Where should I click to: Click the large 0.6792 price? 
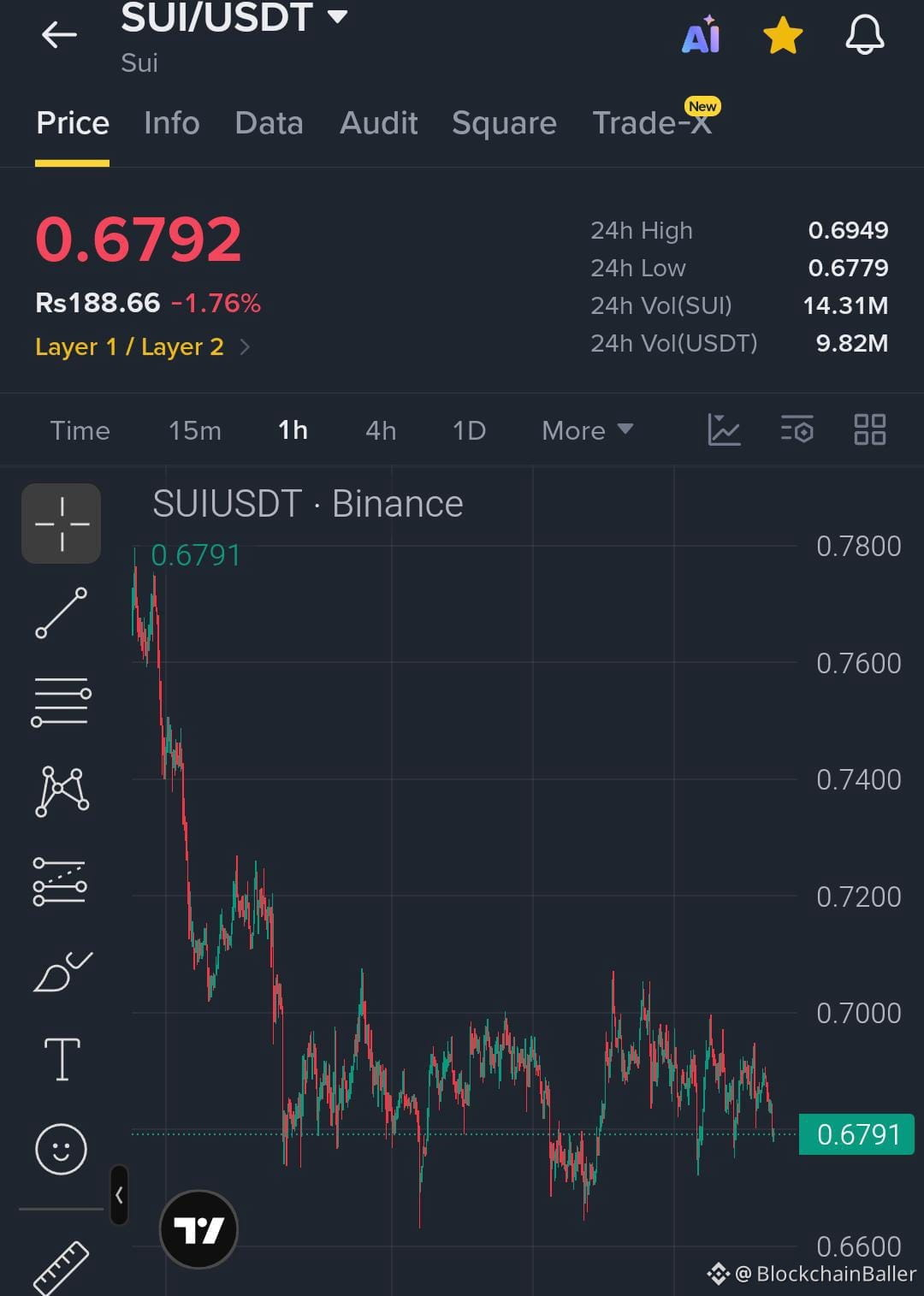(x=139, y=239)
